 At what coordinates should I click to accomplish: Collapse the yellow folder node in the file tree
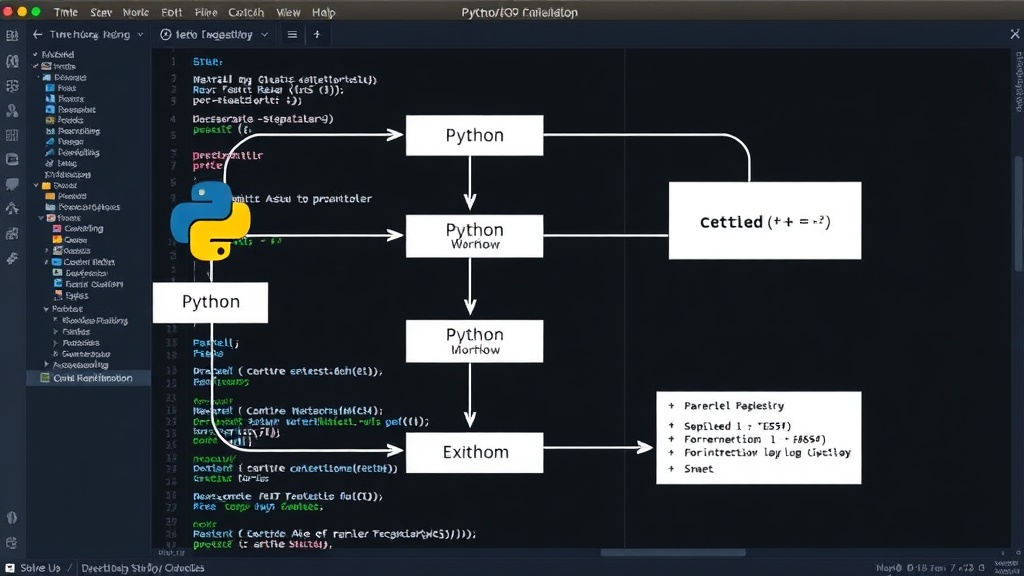(36, 185)
